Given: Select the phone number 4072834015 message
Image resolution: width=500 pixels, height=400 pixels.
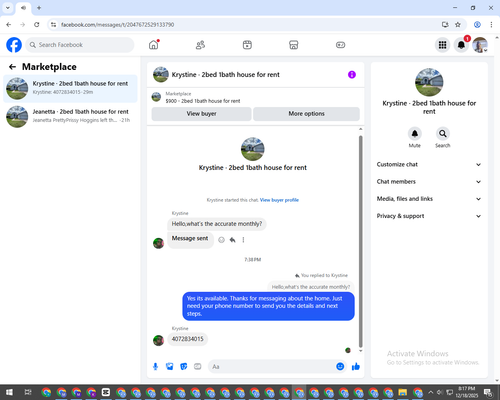Looking at the screenshot, I should tap(187, 339).
